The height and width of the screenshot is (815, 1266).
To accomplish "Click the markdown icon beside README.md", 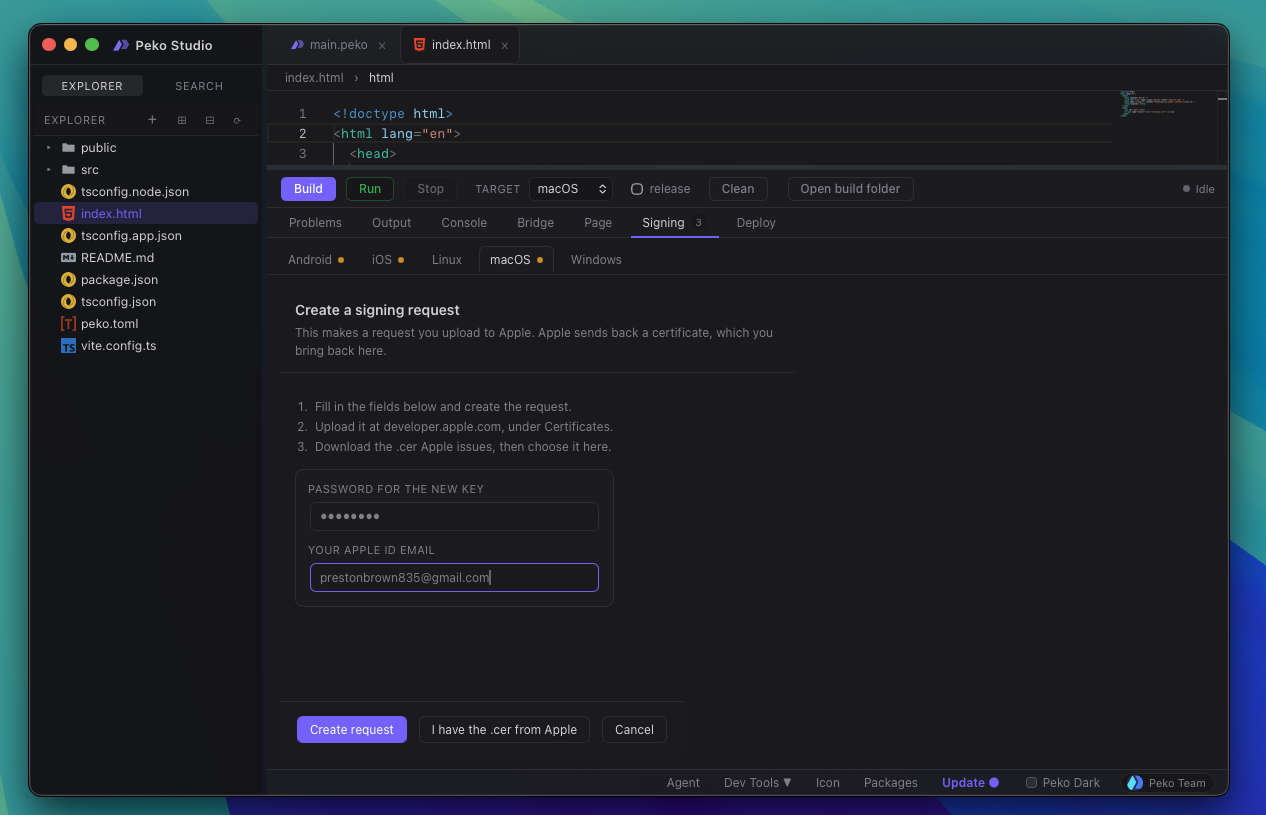I will click(x=68, y=257).
